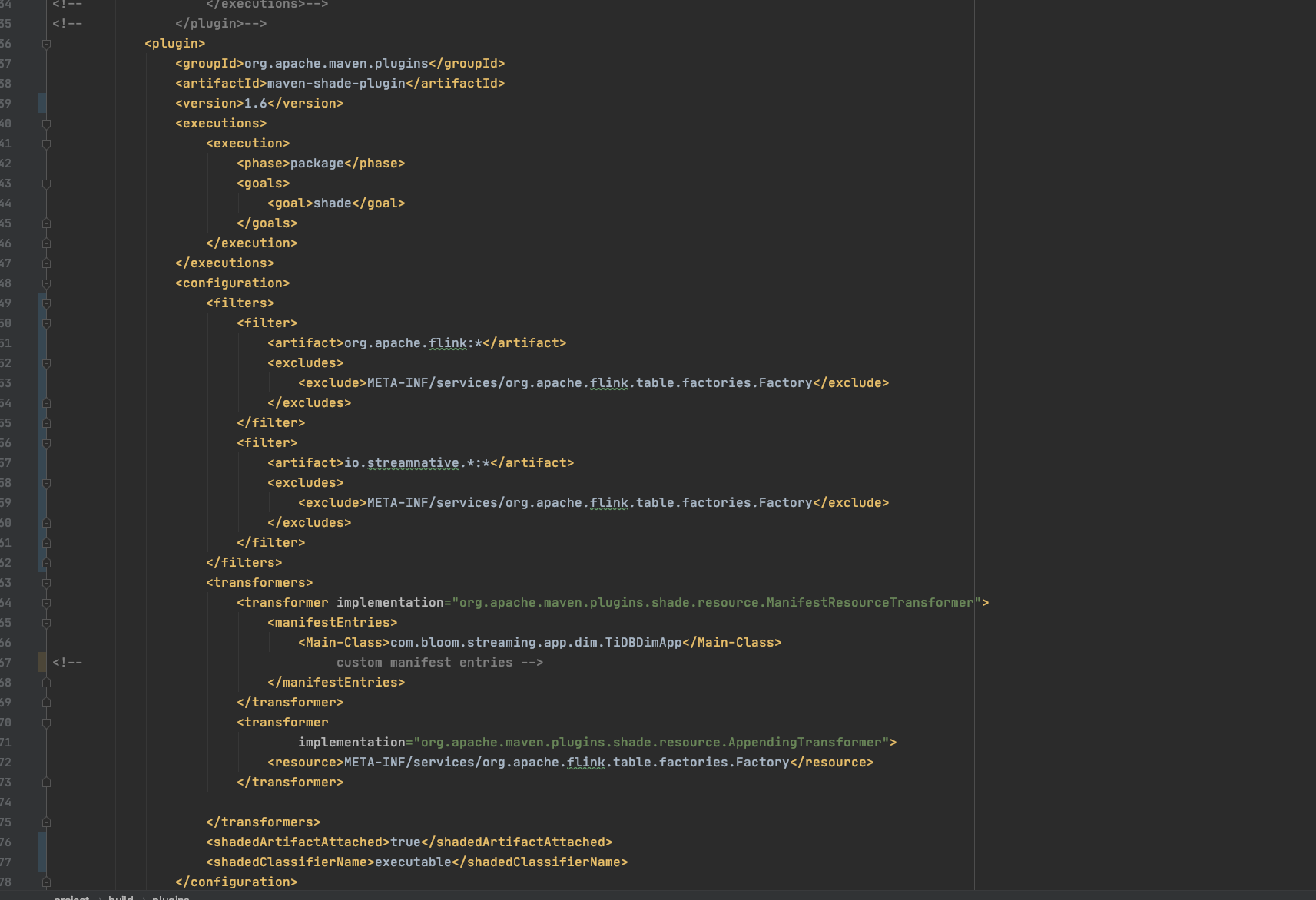Image resolution: width=1316 pixels, height=900 pixels.
Task: Click the AppendingTransformer implementation string
Action: 651,742
